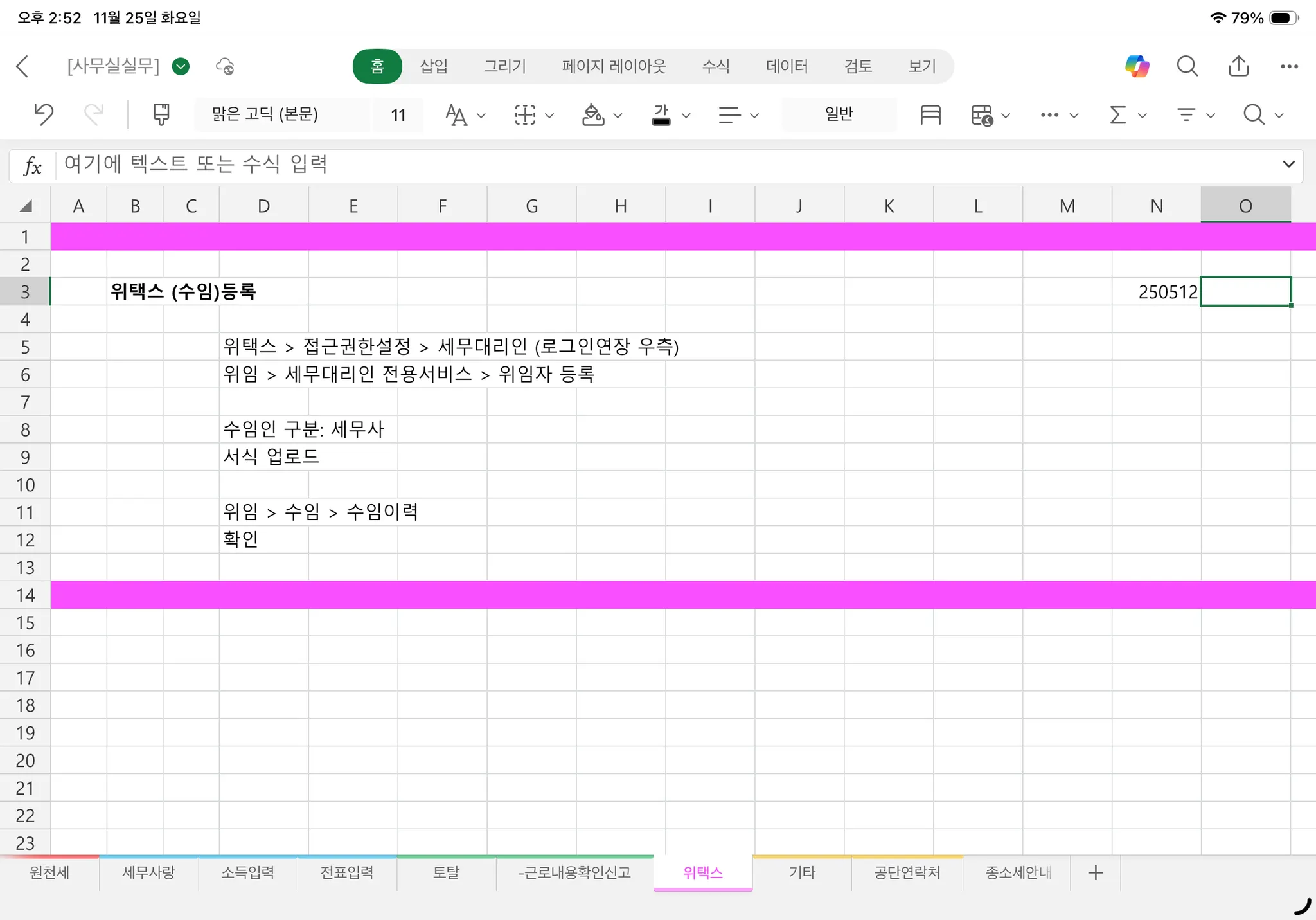
Task: Expand the formula bar chevron
Action: coord(1288,164)
